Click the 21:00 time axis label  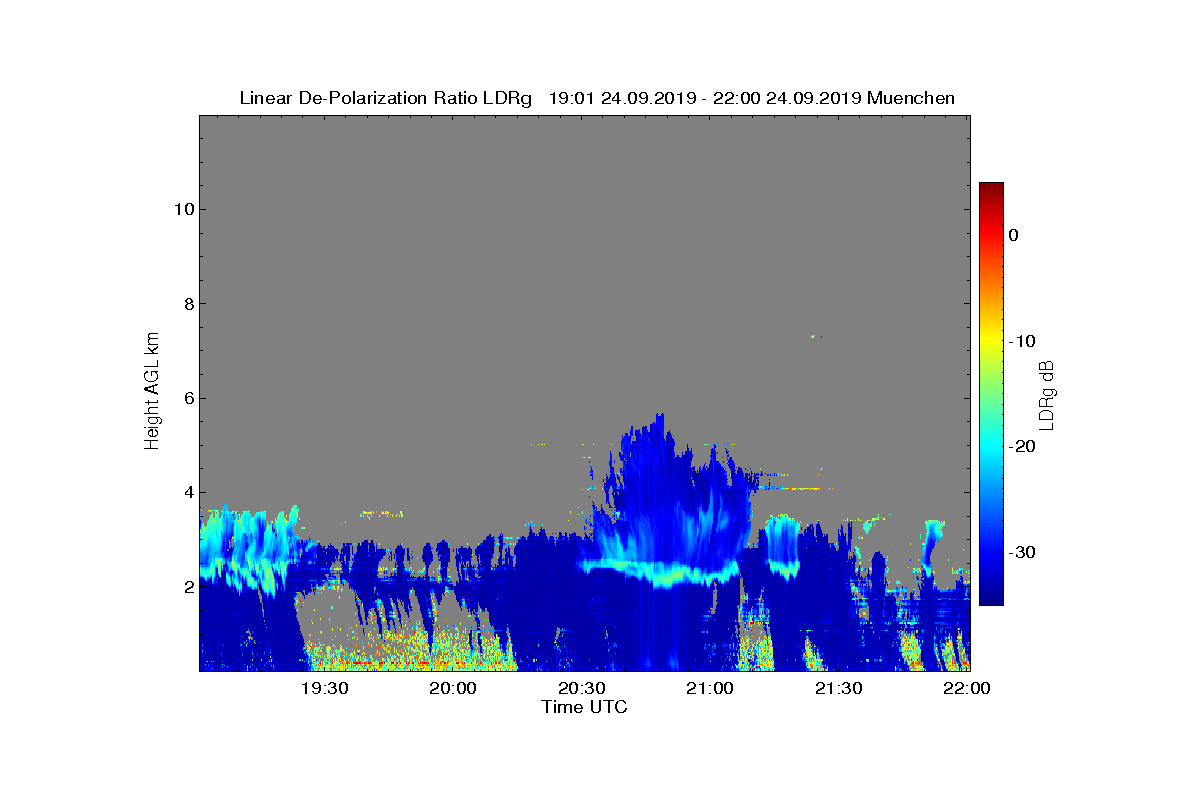coord(710,688)
